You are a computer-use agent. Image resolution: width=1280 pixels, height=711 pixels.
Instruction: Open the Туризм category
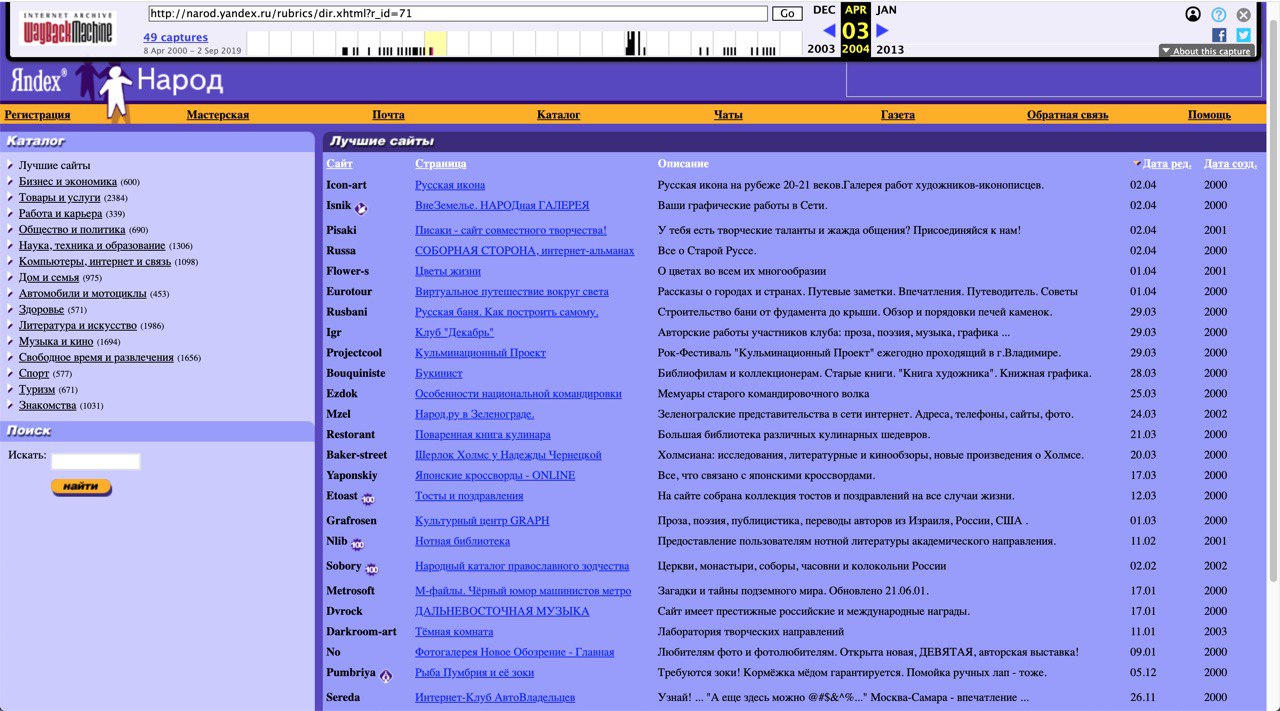pos(37,390)
